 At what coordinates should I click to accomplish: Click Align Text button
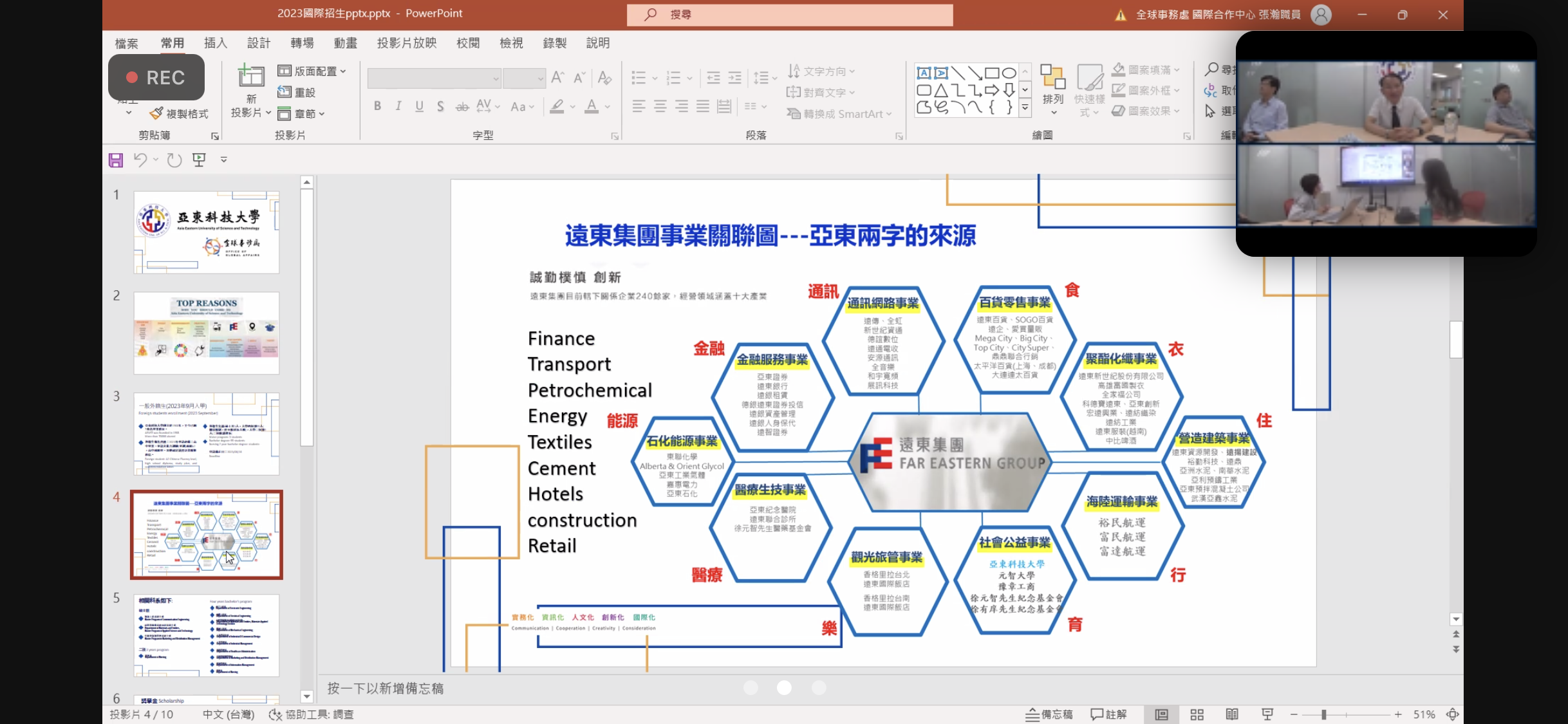click(x=821, y=92)
